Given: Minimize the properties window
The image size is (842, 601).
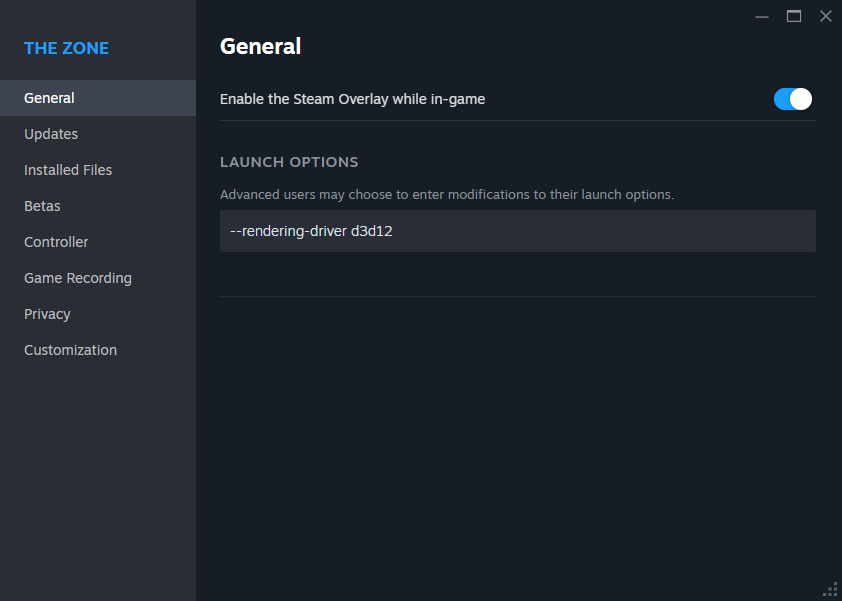Looking at the screenshot, I should 762,16.
